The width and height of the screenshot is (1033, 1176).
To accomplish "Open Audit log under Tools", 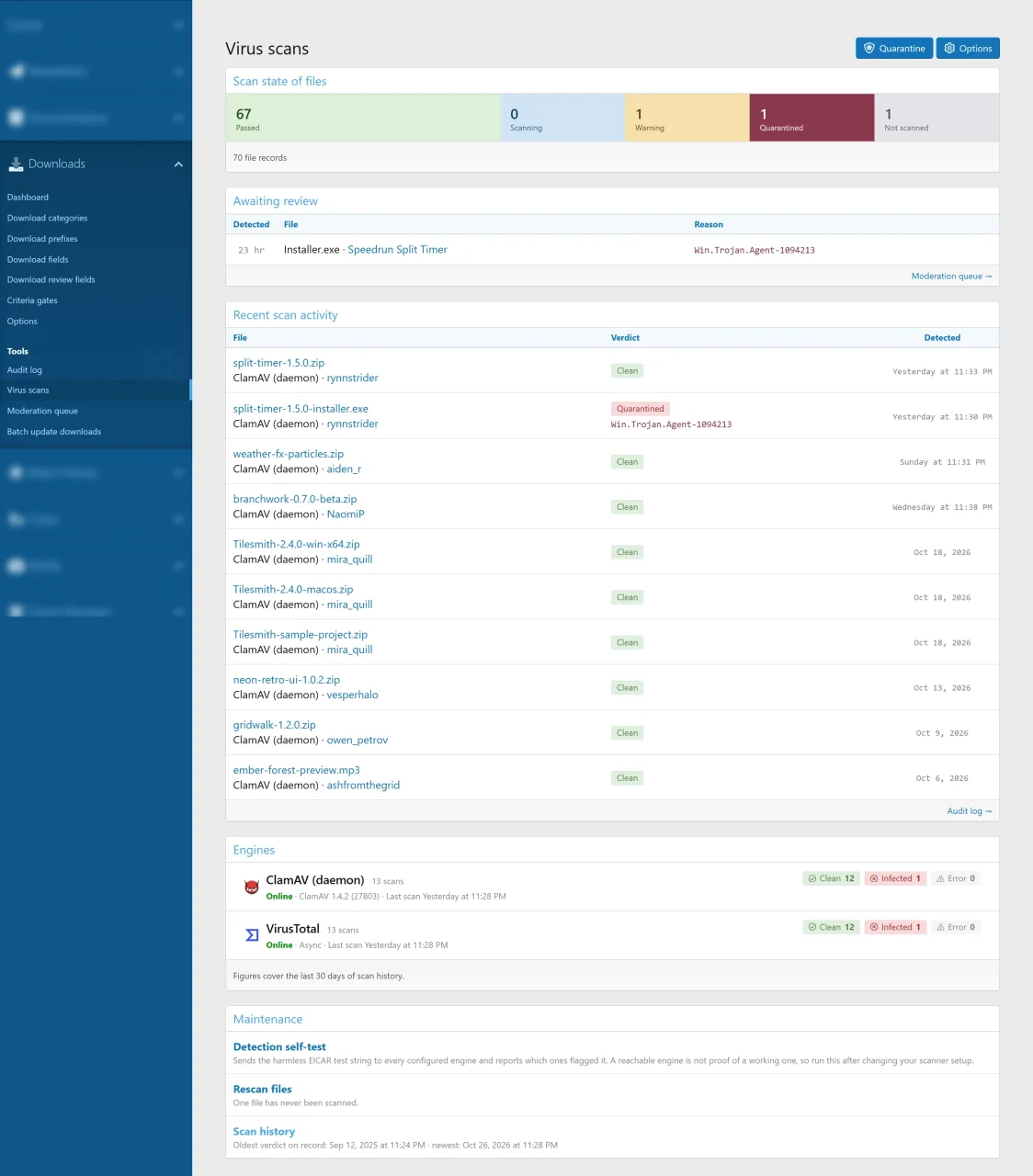I will [25, 370].
